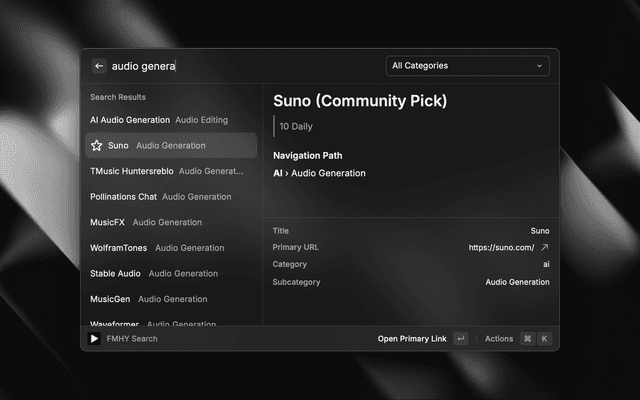Click the Subcategory field label
Image resolution: width=640 pixels, height=400 pixels.
(x=296, y=282)
